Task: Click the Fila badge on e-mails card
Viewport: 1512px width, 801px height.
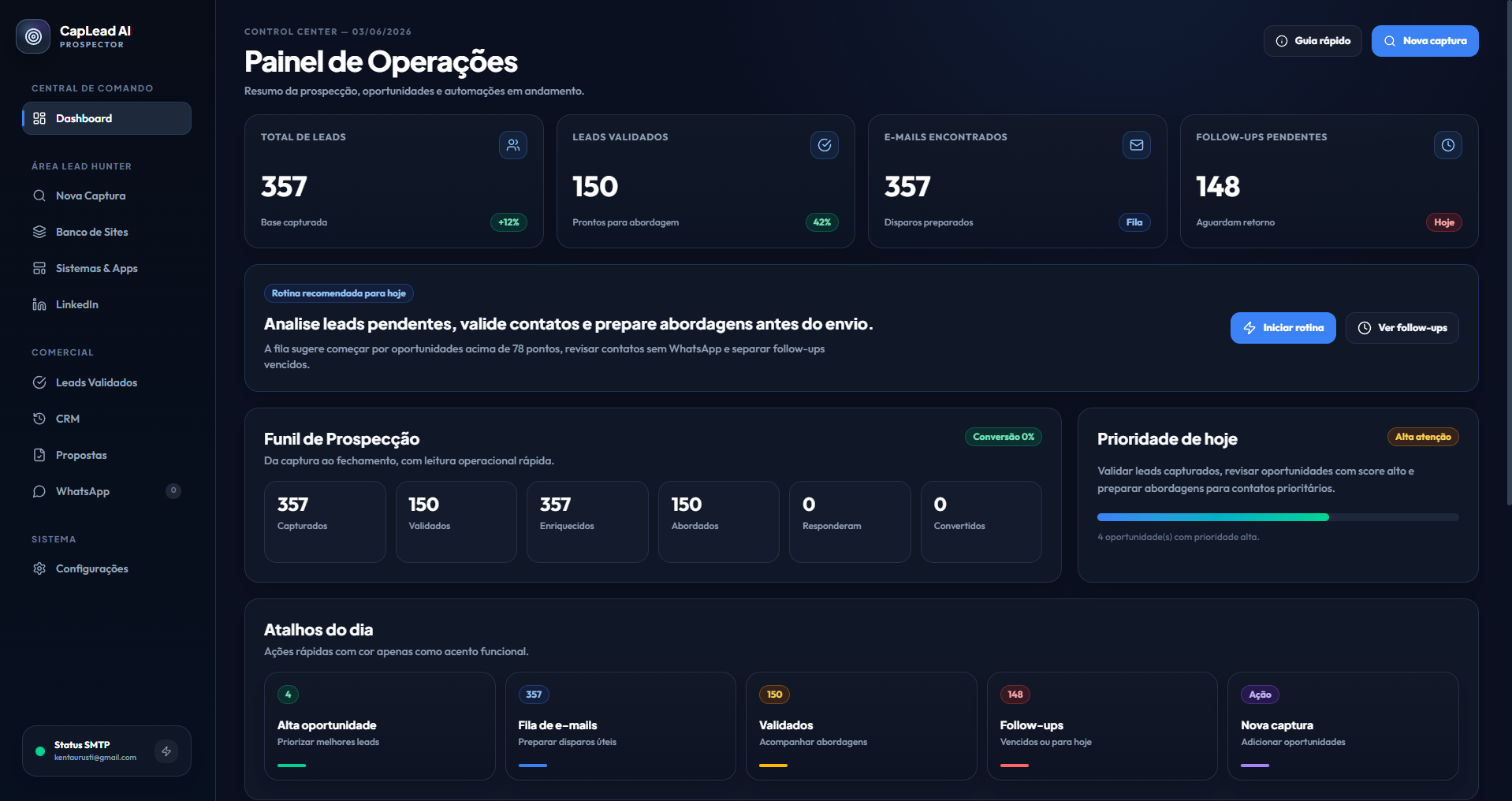Action: [x=1134, y=222]
